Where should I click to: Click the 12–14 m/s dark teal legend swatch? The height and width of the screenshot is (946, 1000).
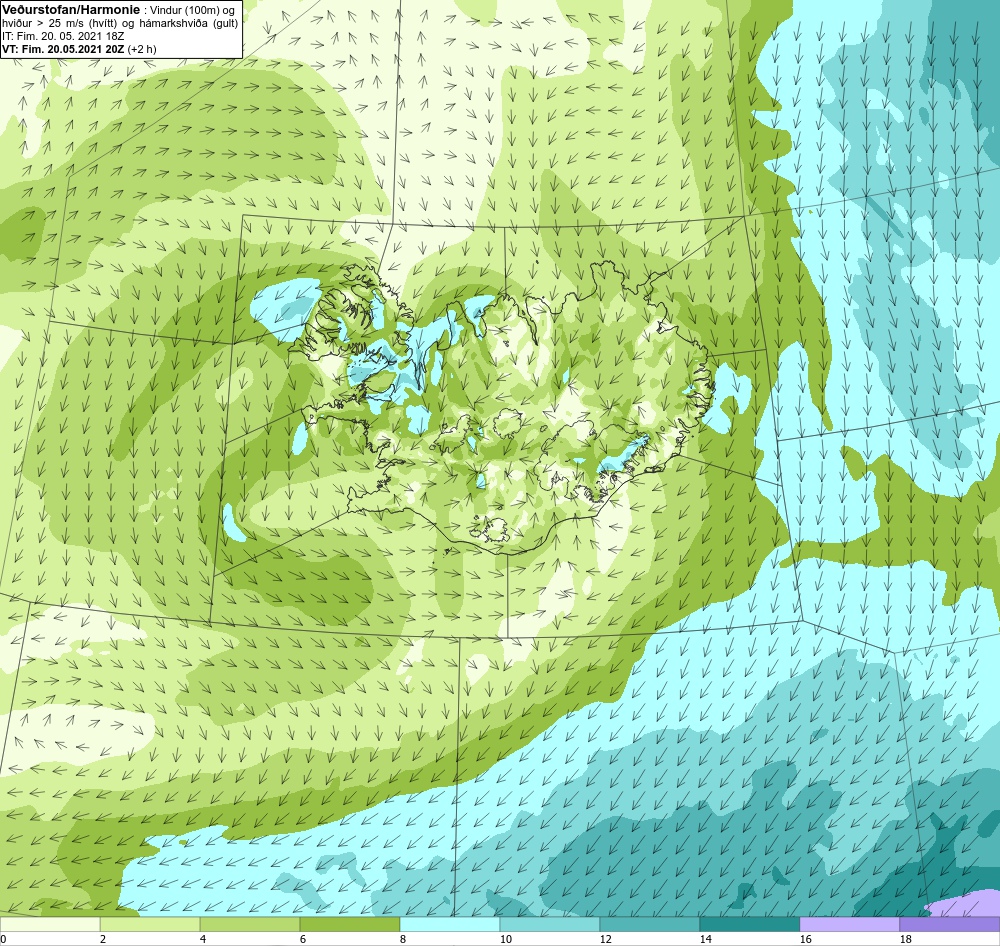649,924
